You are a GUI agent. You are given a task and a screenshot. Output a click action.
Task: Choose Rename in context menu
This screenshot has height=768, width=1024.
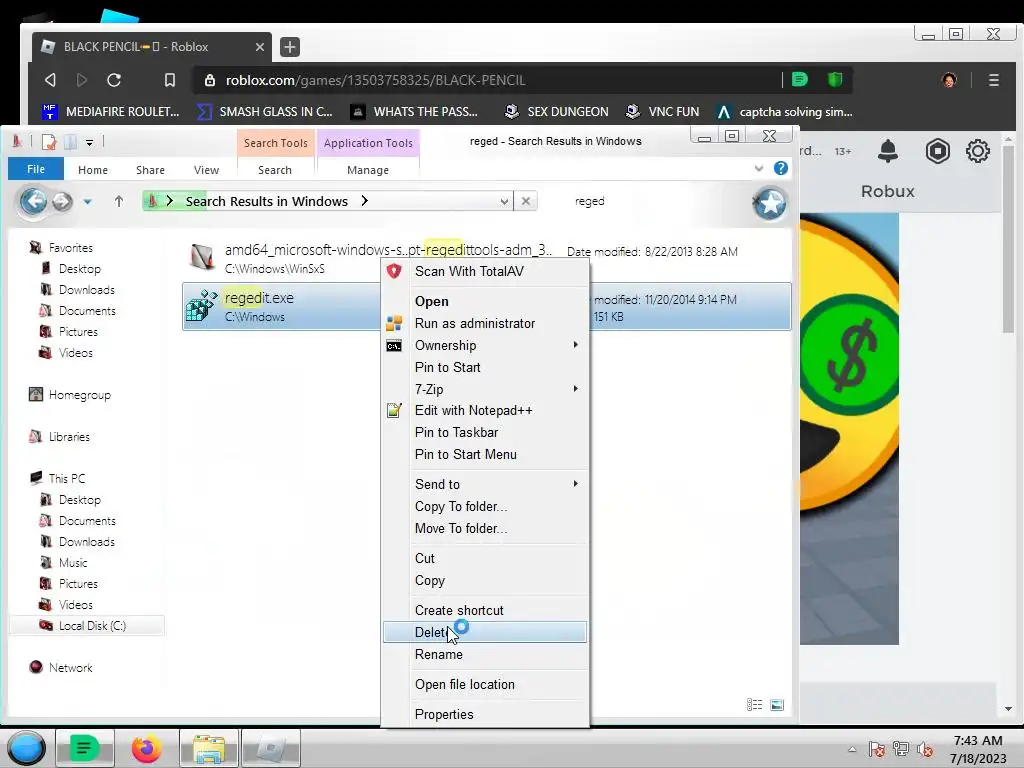click(x=485, y=654)
